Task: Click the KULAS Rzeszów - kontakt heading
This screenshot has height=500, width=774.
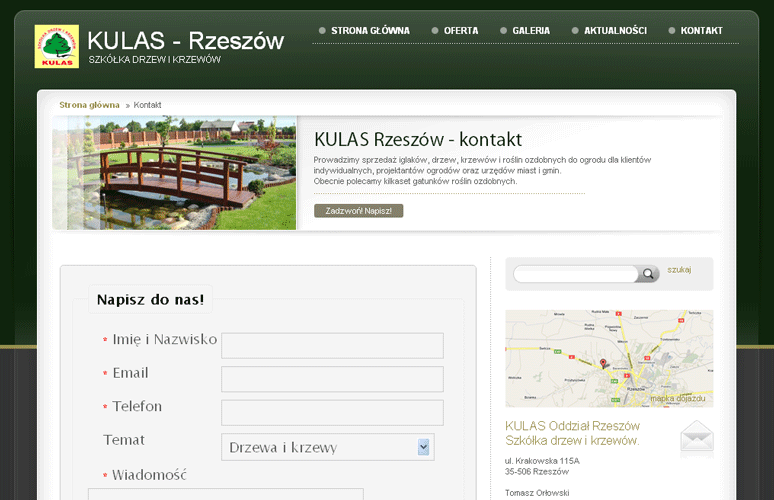Action: click(x=418, y=140)
